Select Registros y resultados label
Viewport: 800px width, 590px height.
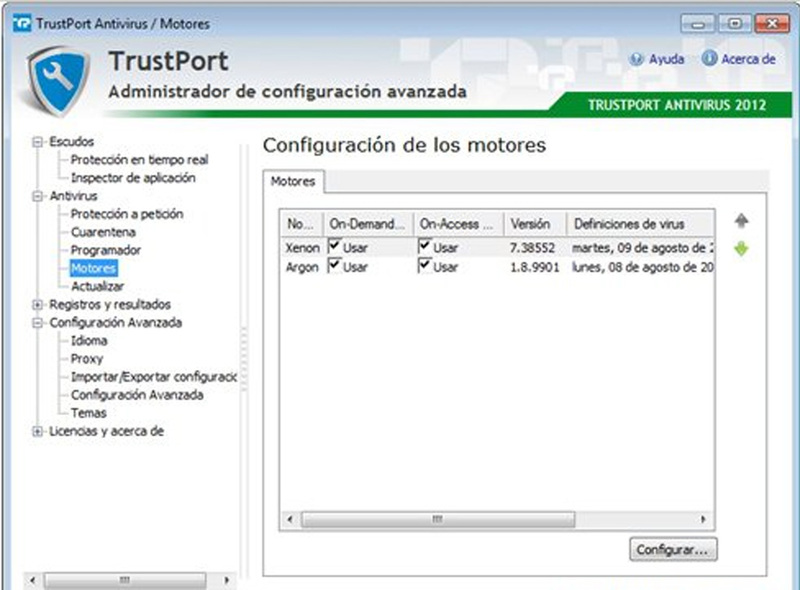tap(110, 305)
